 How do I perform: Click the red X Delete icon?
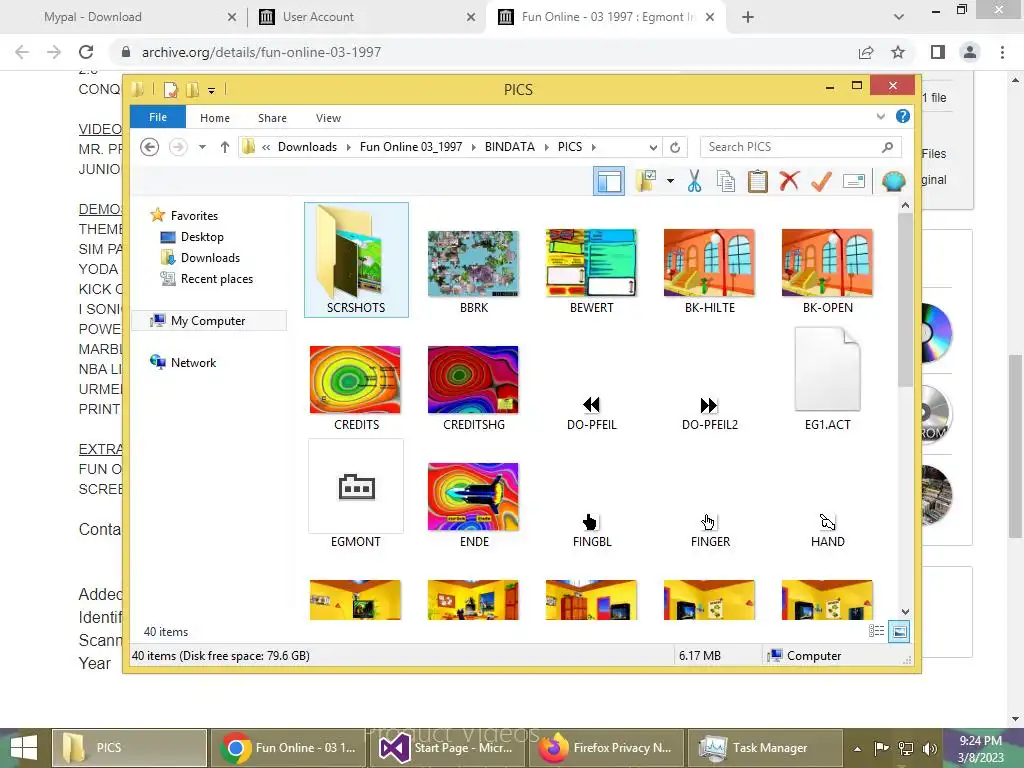click(x=789, y=181)
